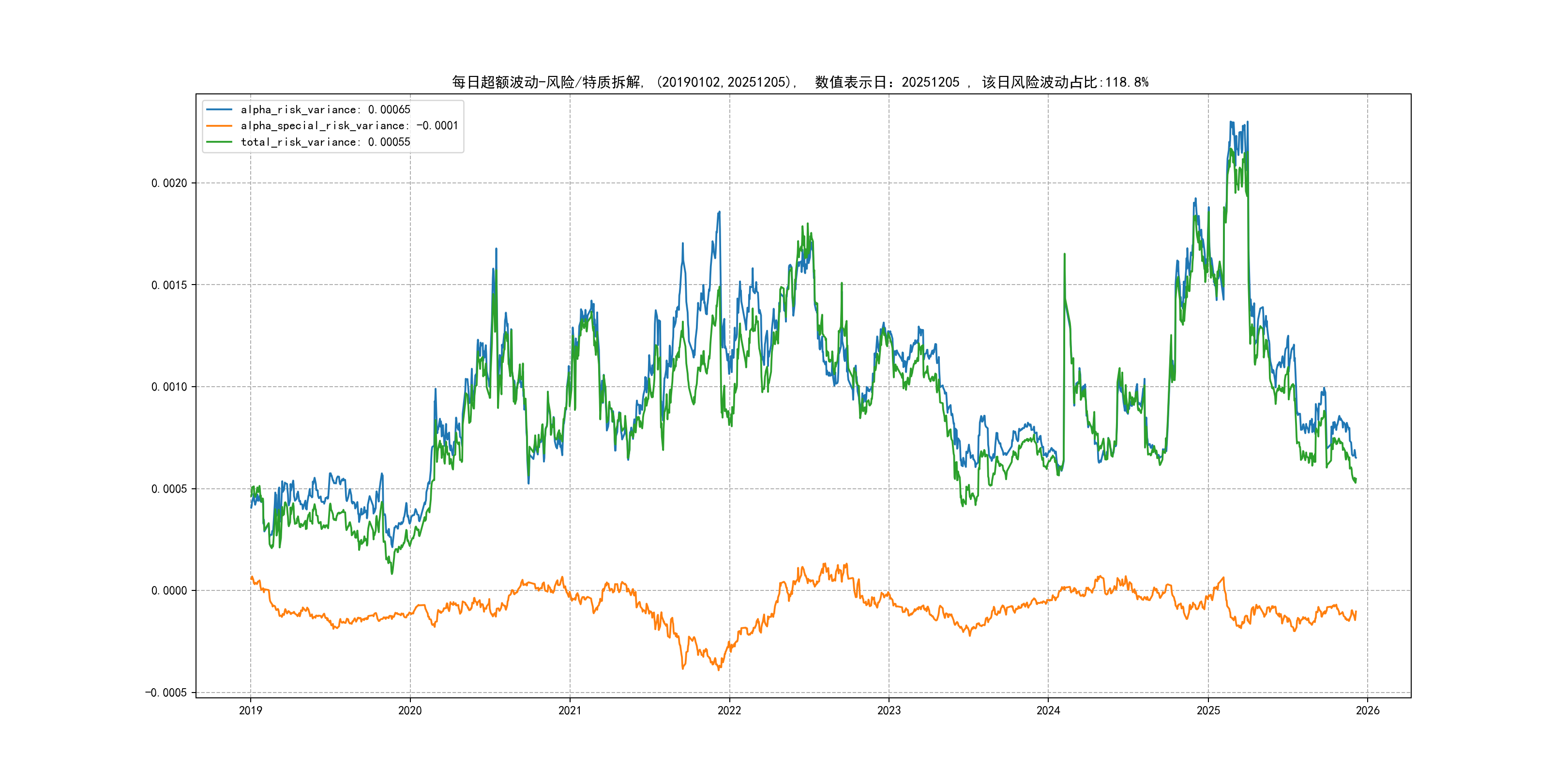Click the 118.8% value in the title

coord(1127,82)
